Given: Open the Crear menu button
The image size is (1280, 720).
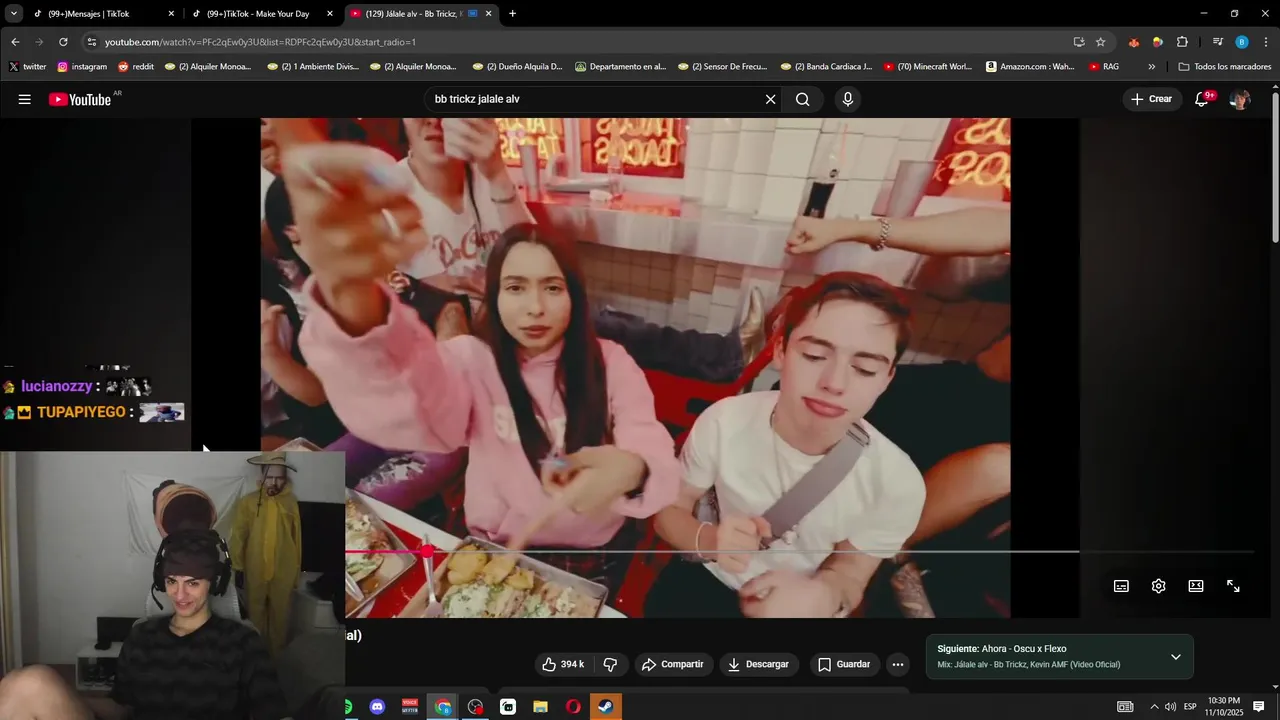Looking at the screenshot, I should (x=1151, y=99).
